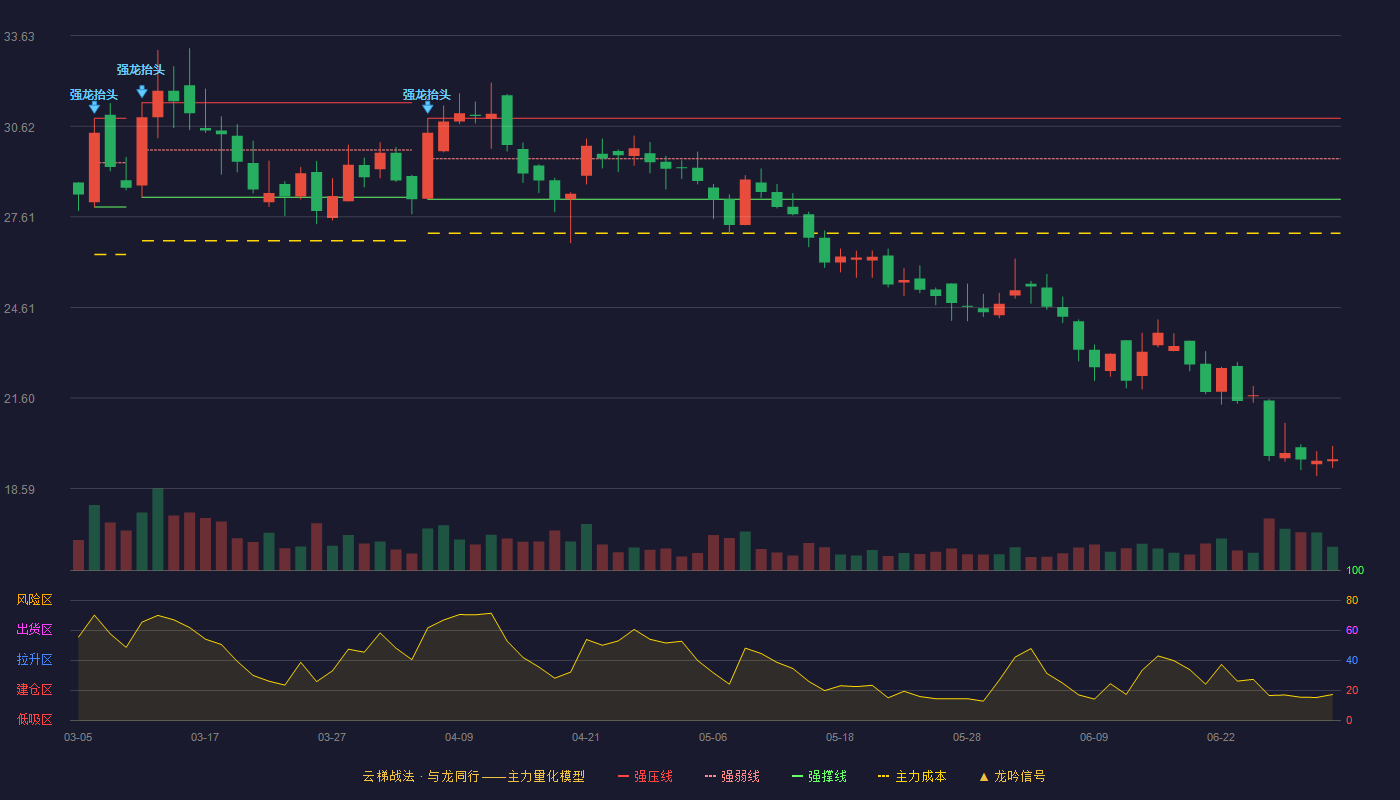Click the 33.63 price axis label

(19, 37)
